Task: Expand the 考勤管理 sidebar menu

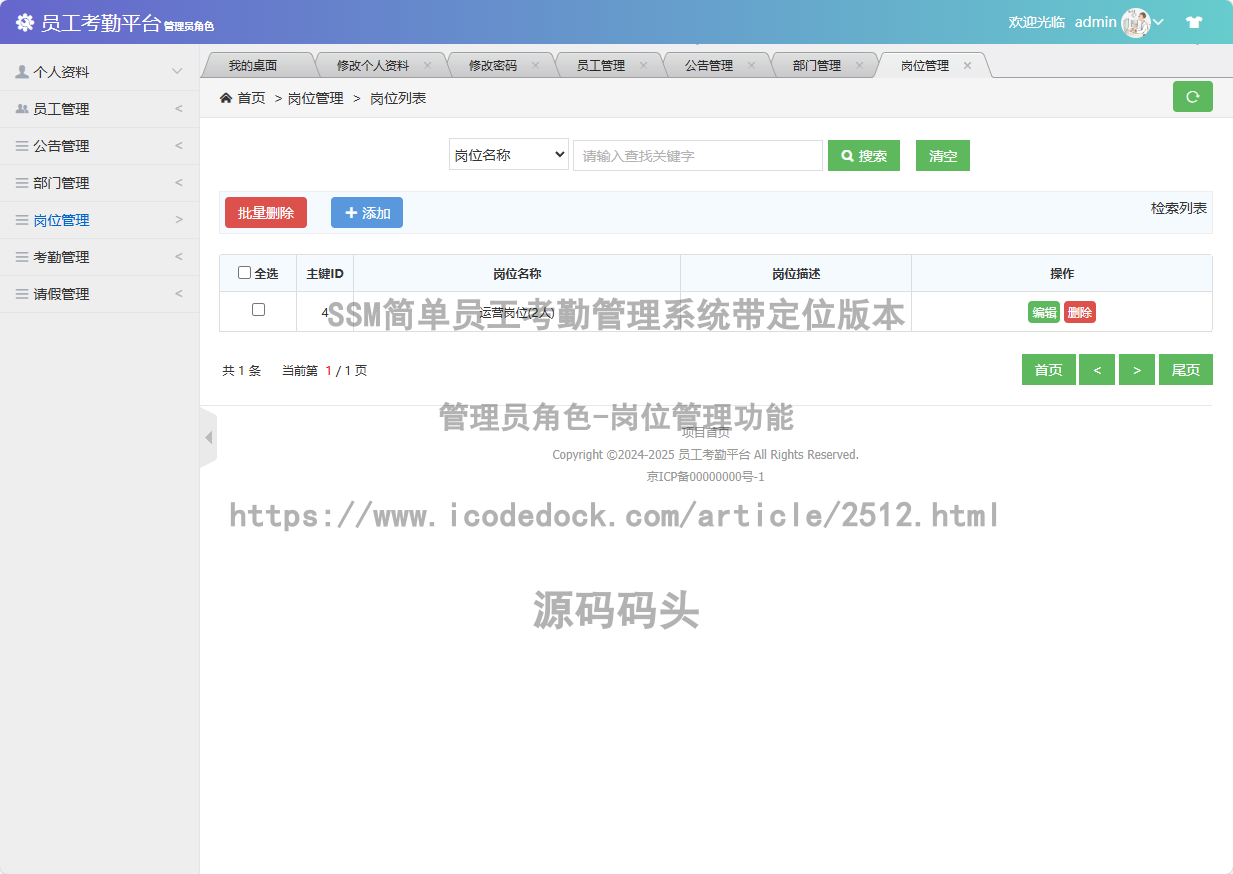Action: [x=179, y=257]
